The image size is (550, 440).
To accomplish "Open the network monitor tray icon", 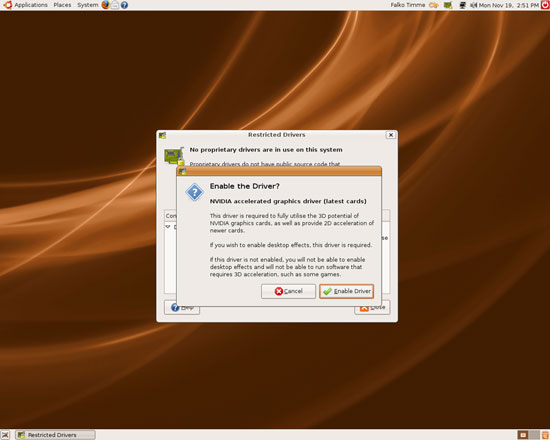I will [x=462, y=5].
